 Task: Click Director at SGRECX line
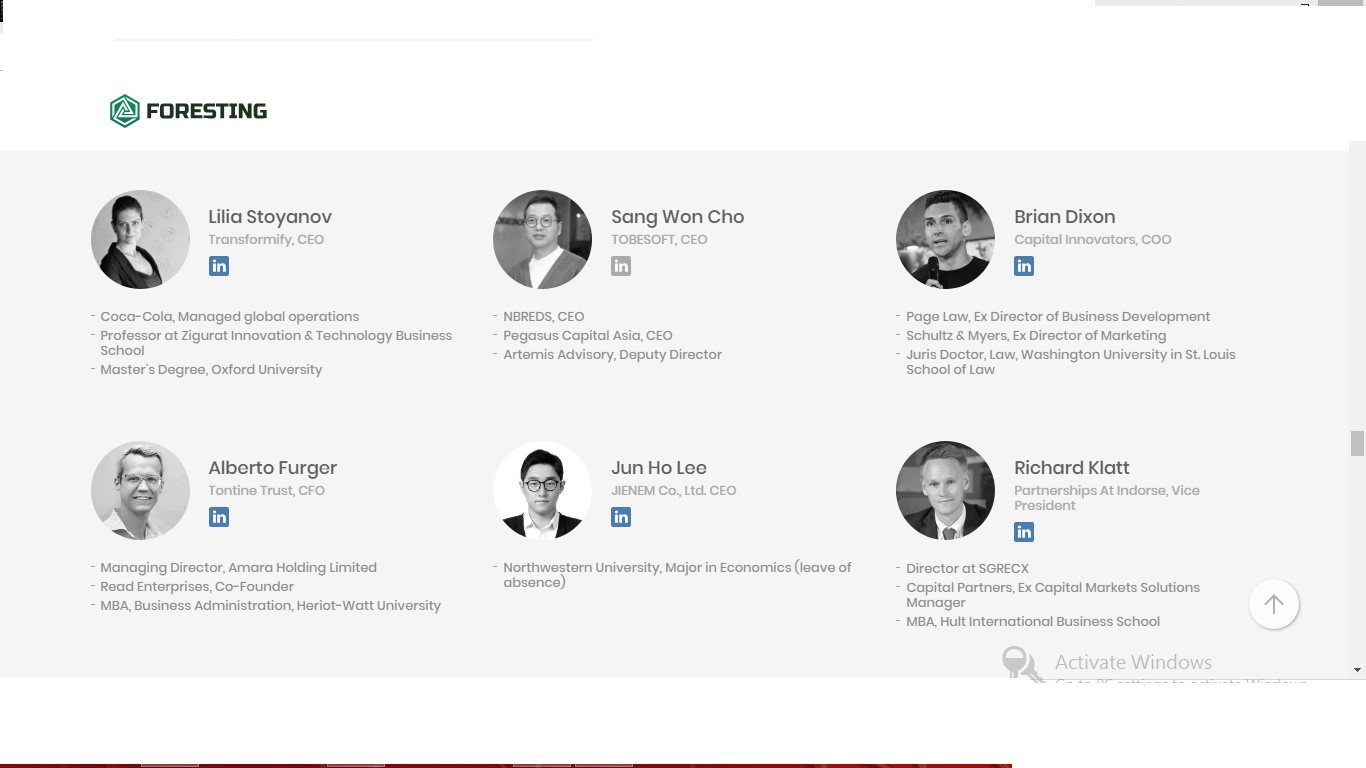(x=967, y=569)
